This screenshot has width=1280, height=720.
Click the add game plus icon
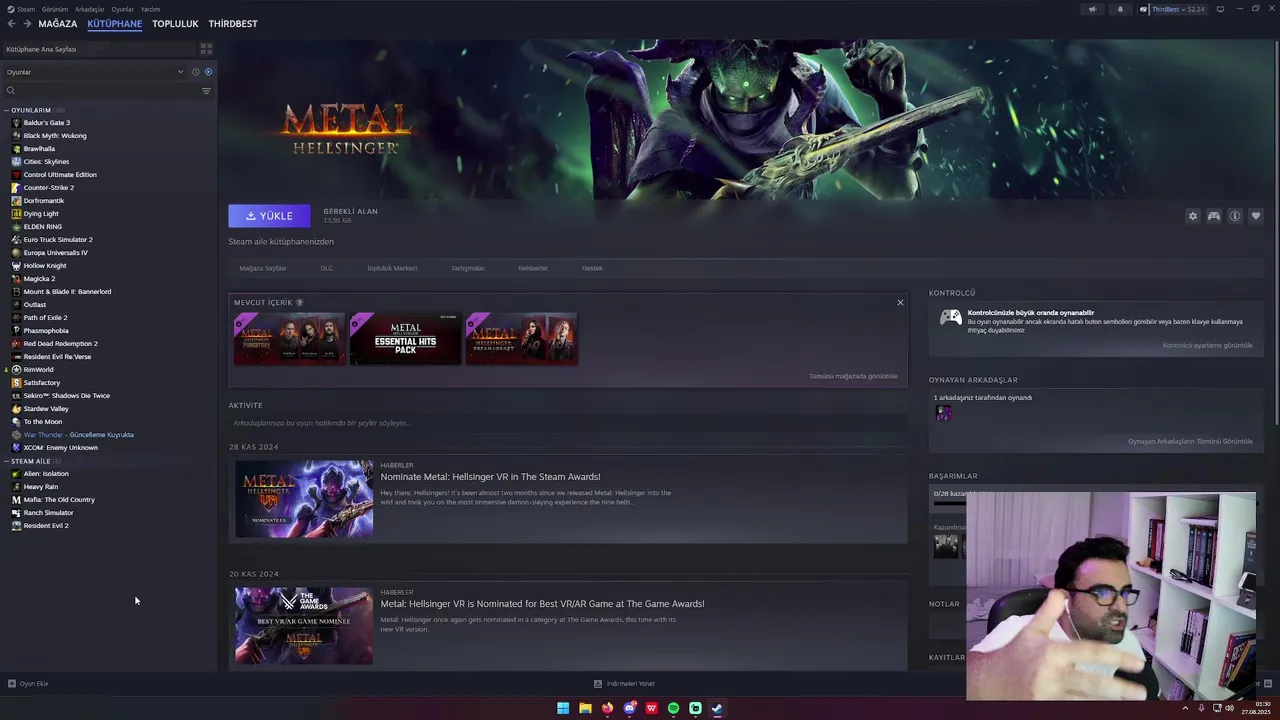(12, 684)
